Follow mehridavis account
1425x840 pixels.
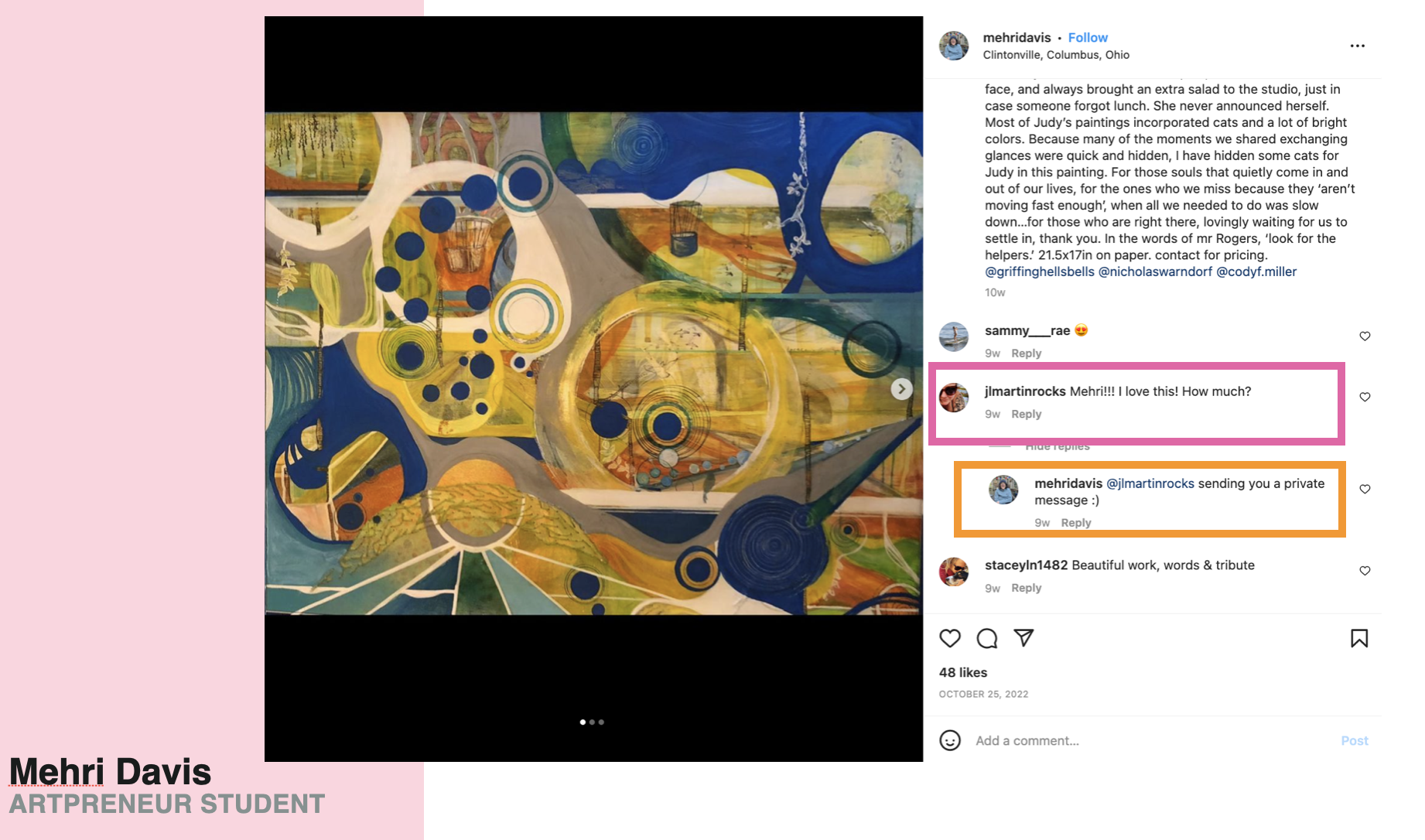1088,37
